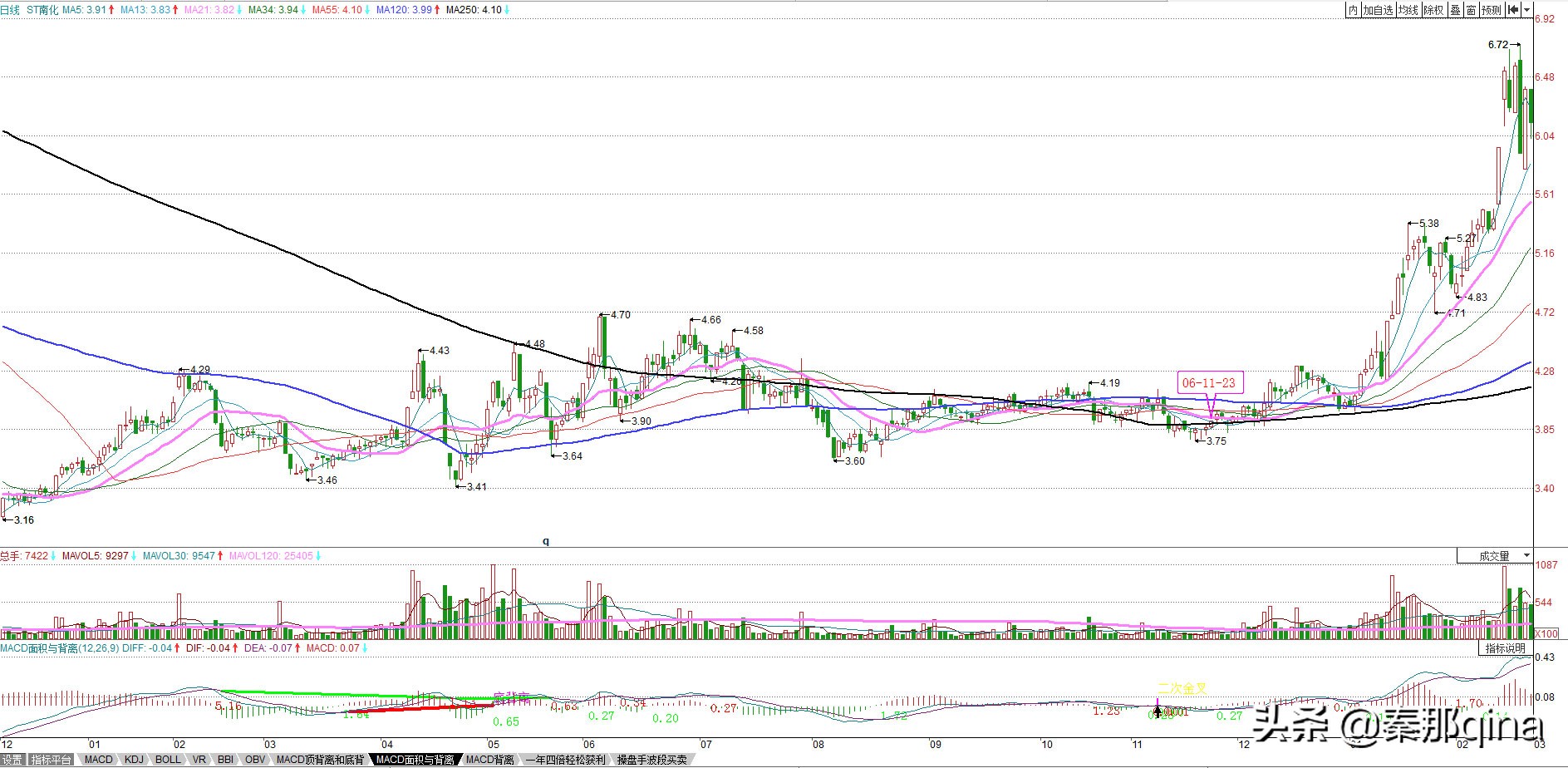
Task: Click the 日线 period label
Action: click(10, 10)
